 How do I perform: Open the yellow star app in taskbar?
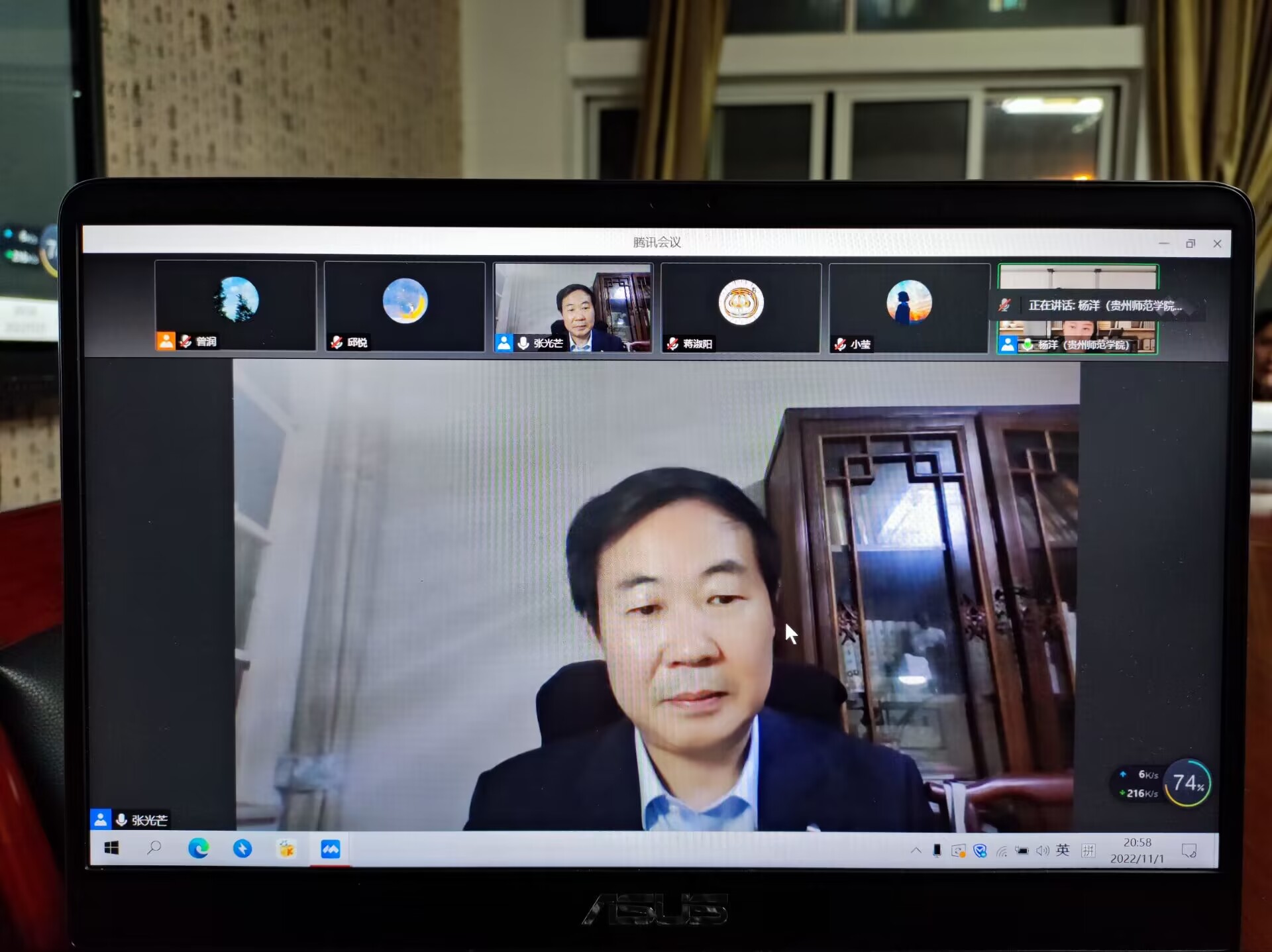click(286, 849)
